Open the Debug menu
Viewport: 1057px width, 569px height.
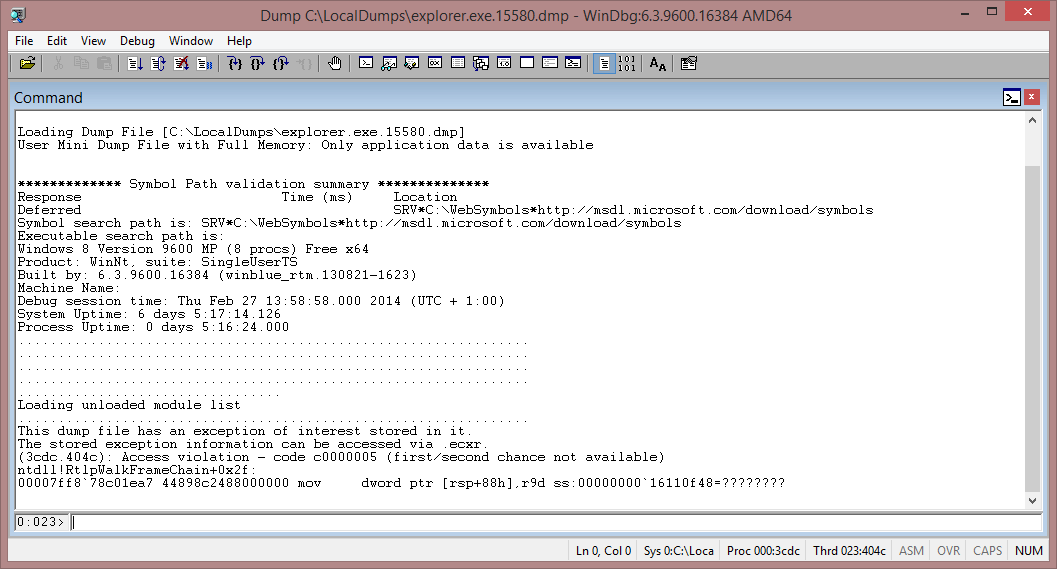click(137, 41)
